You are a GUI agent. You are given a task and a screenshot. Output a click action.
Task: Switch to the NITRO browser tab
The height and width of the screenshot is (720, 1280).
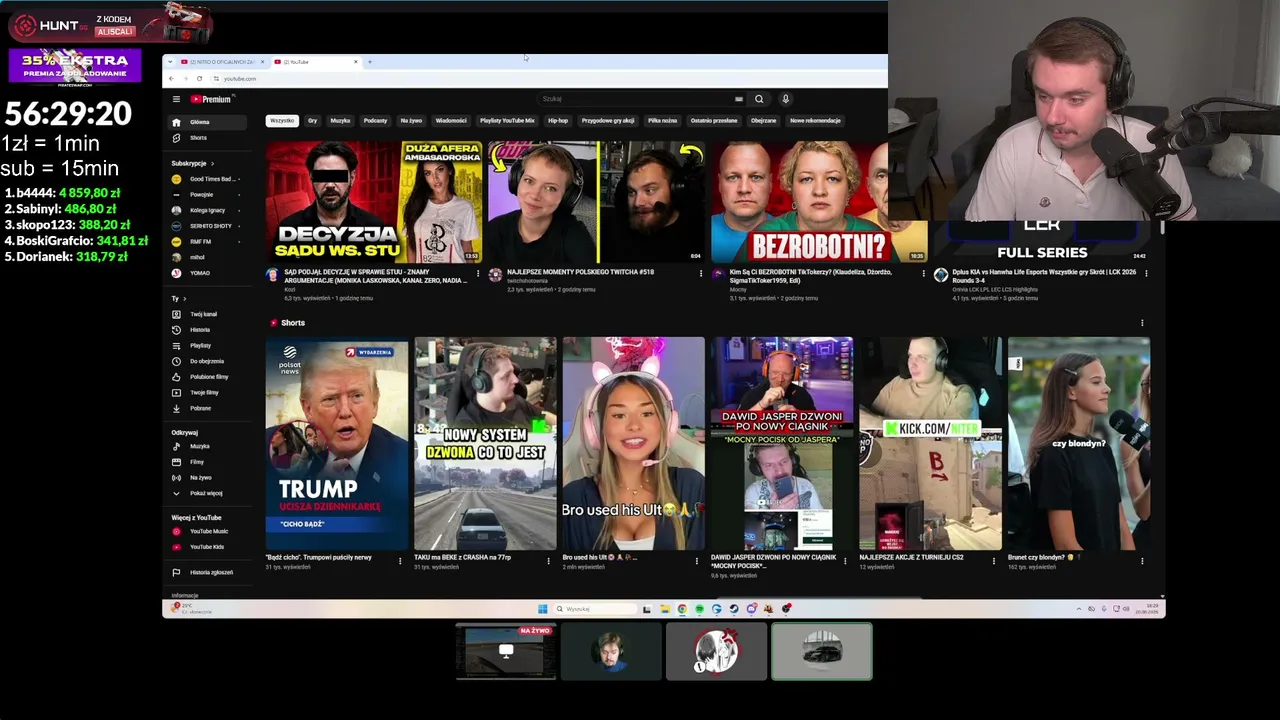click(x=222, y=62)
